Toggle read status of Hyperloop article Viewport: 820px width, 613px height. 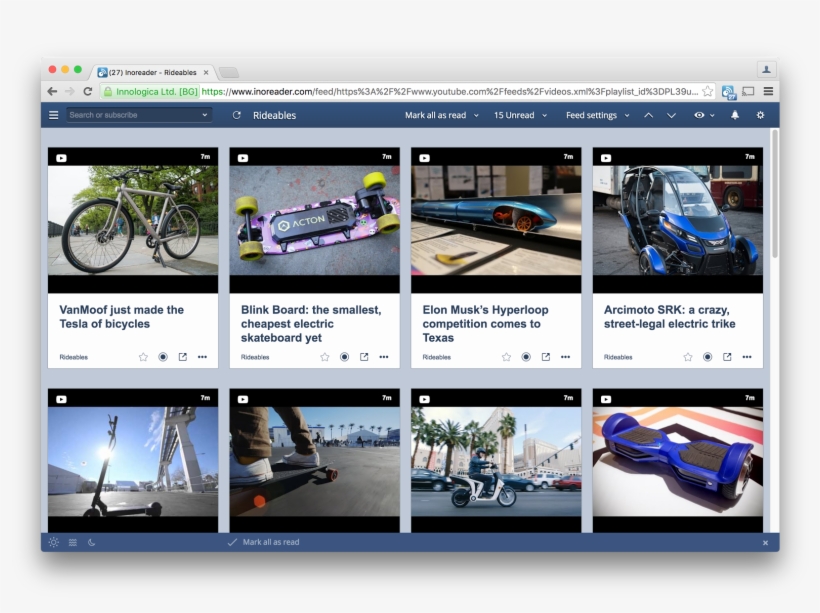coord(526,357)
